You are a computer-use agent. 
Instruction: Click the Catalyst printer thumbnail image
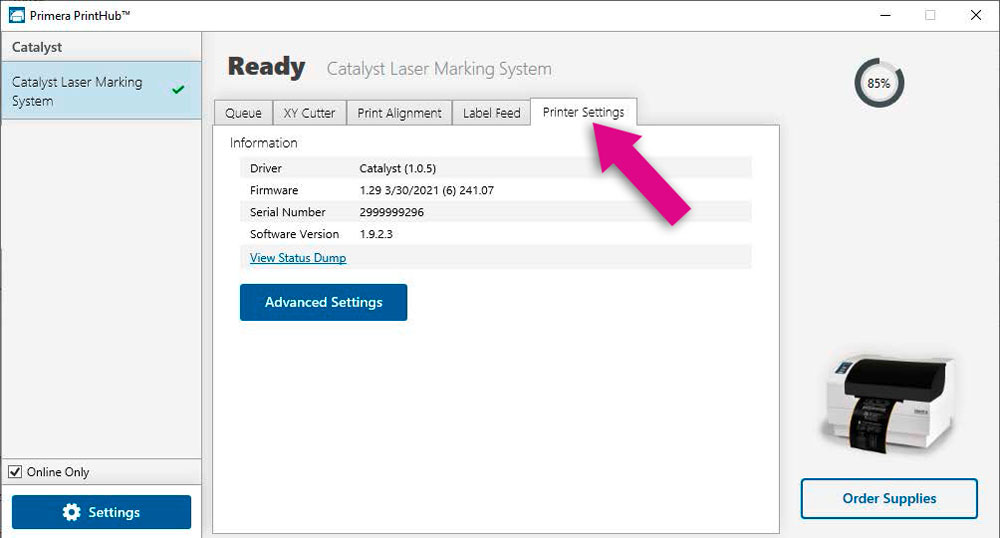[888, 404]
